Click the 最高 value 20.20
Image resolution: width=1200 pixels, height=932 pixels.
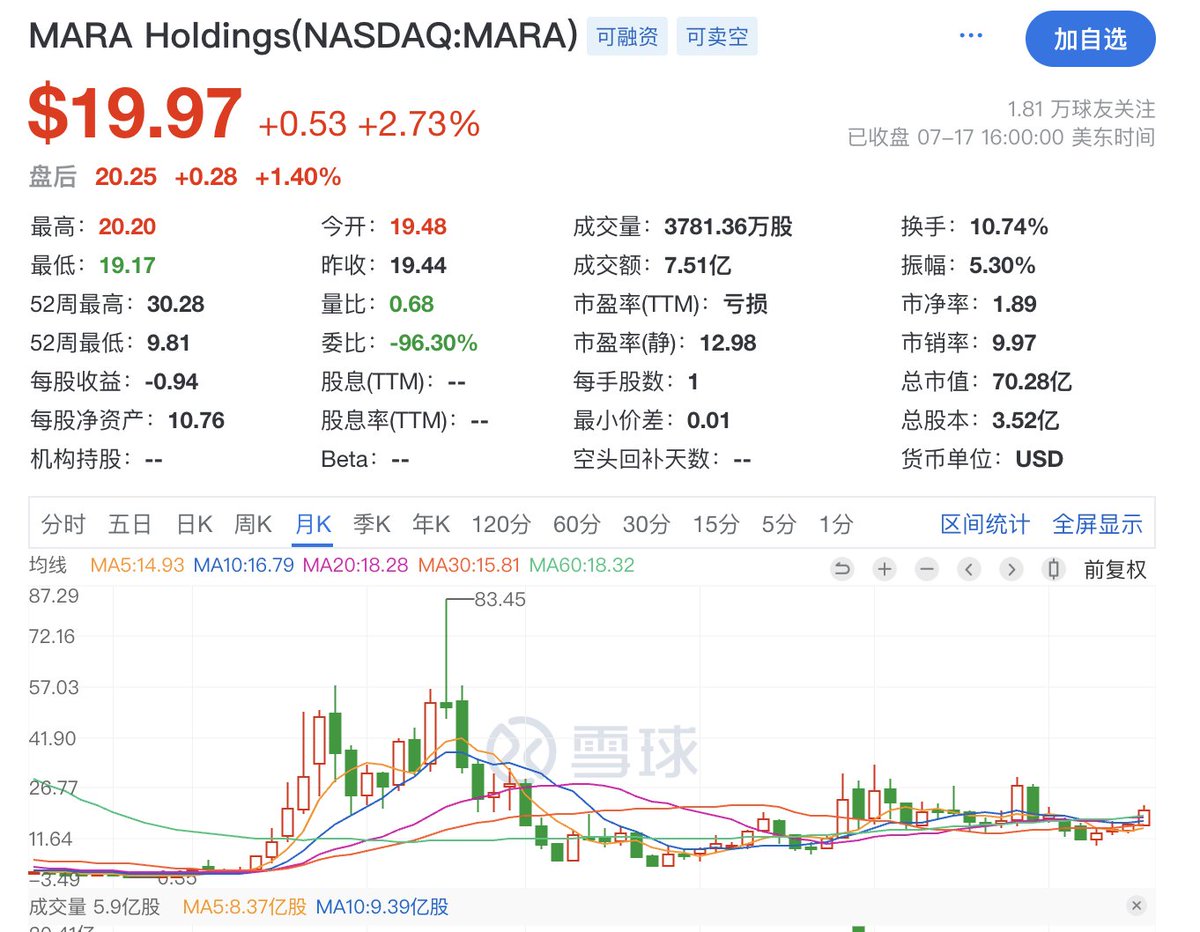point(127,227)
